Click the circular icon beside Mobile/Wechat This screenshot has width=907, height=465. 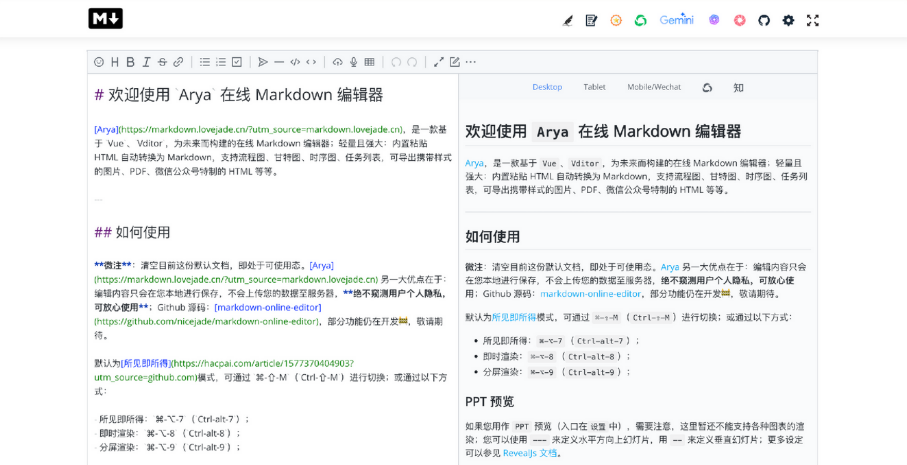pyautogui.click(x=707, y=87)
